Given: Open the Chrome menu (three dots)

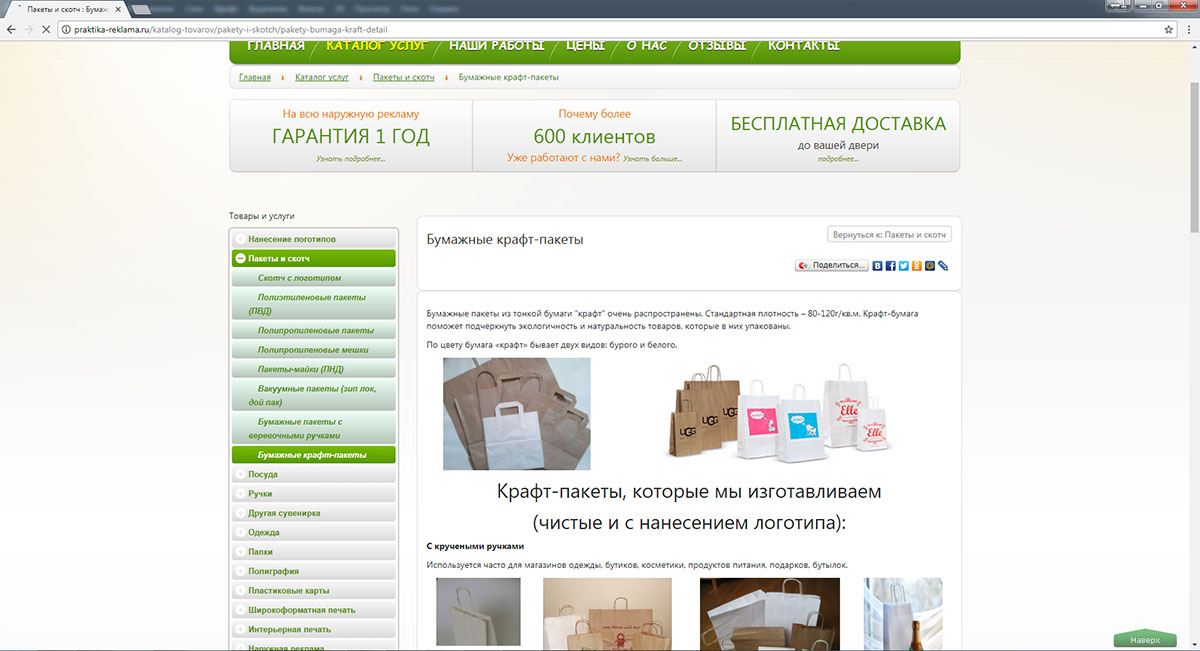Looking at the screenshot, I should click(1188, 29).
